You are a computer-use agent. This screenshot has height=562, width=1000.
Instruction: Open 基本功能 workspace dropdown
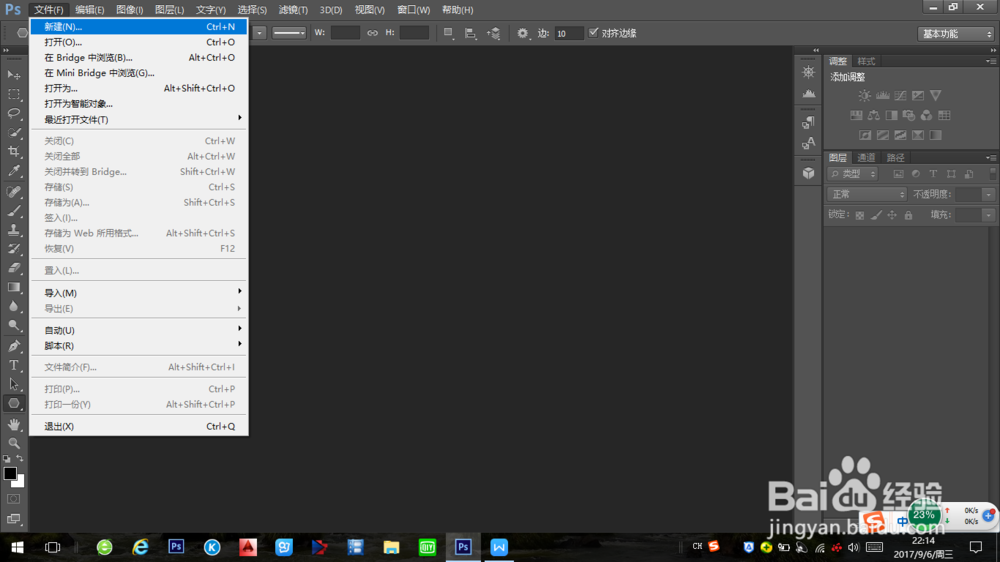click(957, 34)
